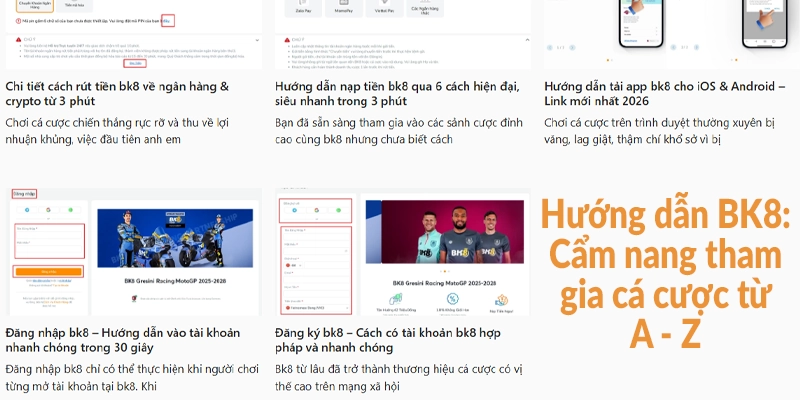Click the bk8 withdrawal guide thumbnail image
Image resolution: width=800 pixels, height=400 pixels.
134,34
